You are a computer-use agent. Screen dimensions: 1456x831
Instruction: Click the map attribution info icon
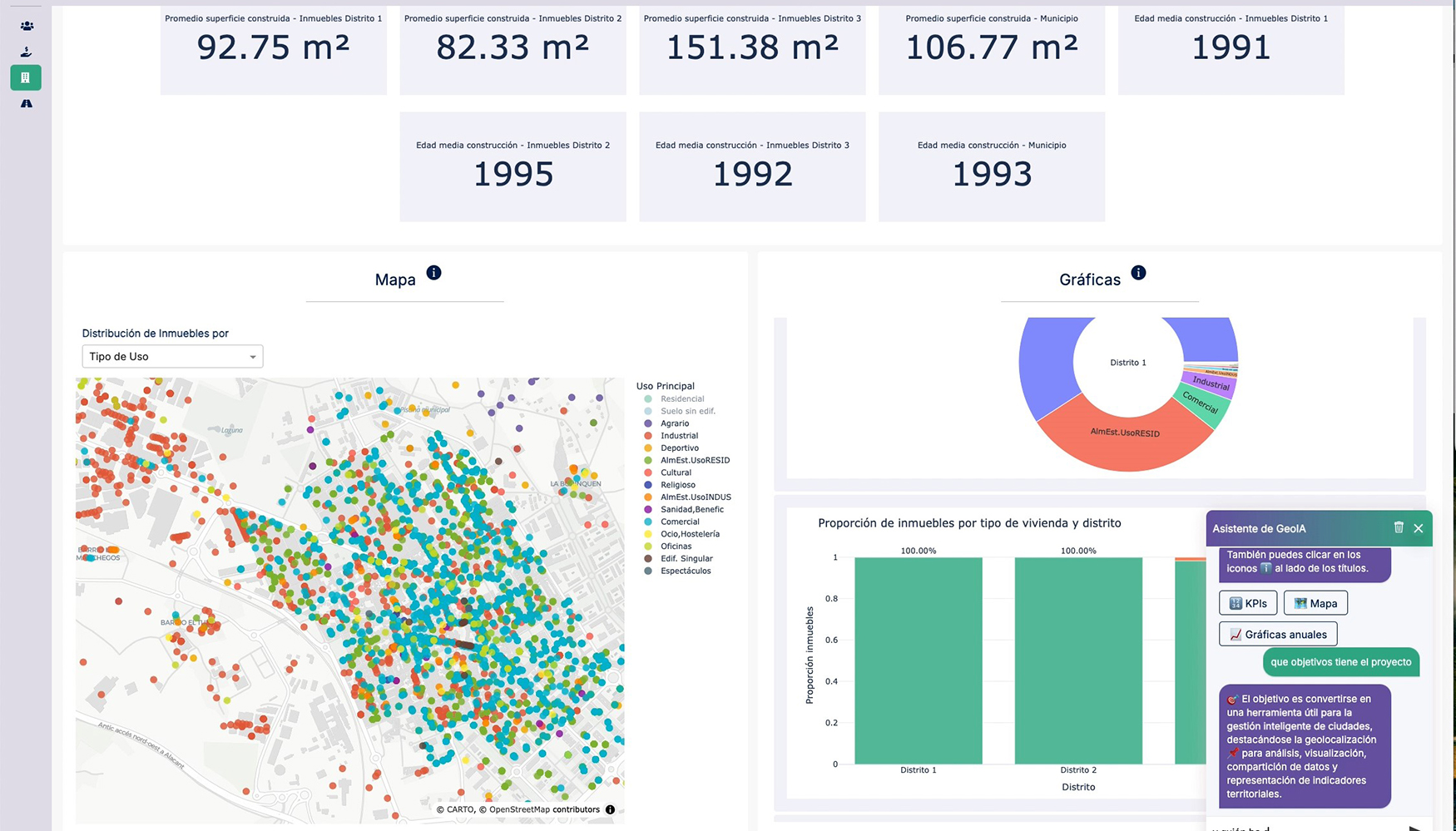610,809
